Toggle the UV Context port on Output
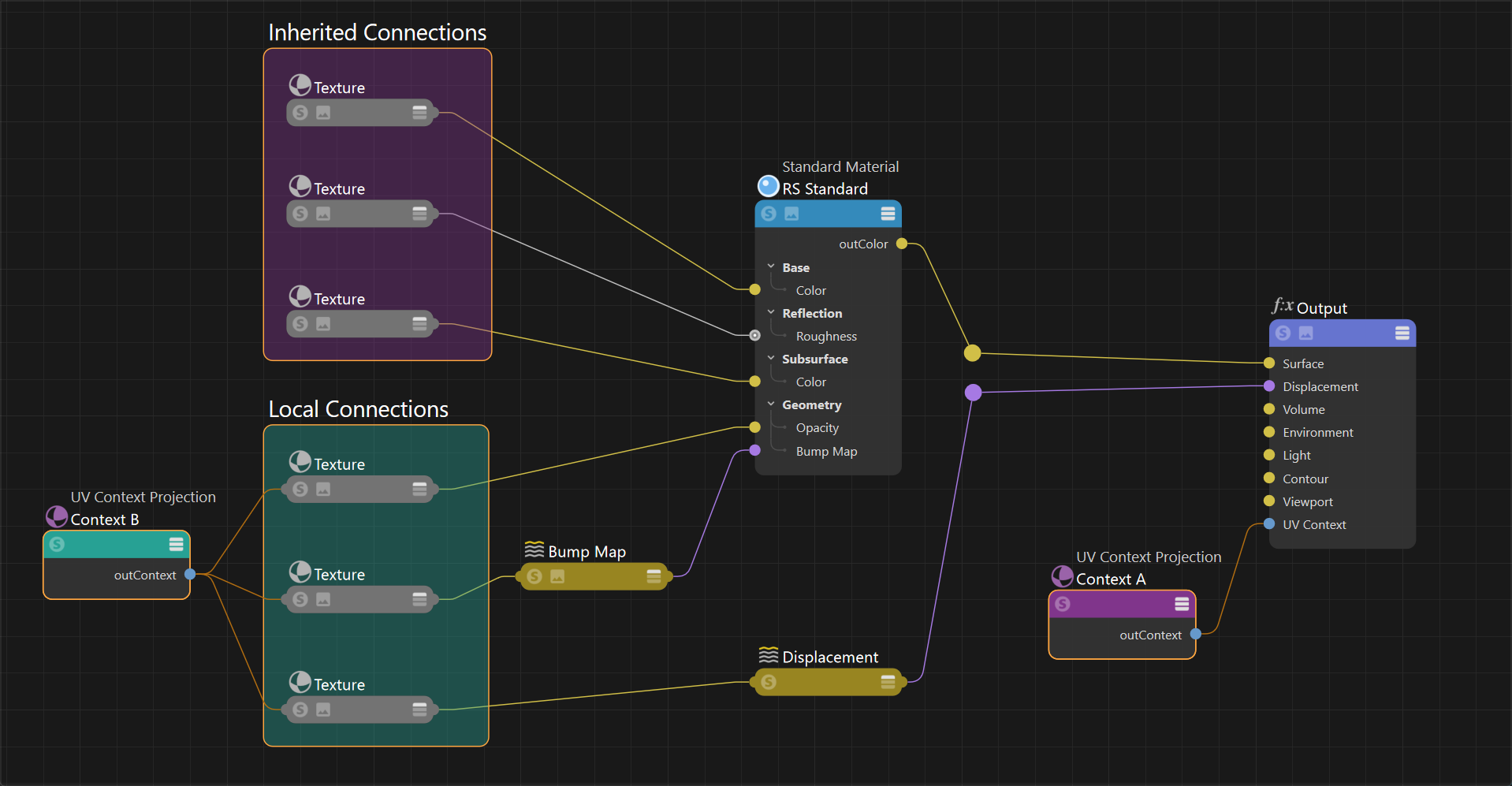The height and width of the screenshot is (786, 1512). click(1269, 524)
